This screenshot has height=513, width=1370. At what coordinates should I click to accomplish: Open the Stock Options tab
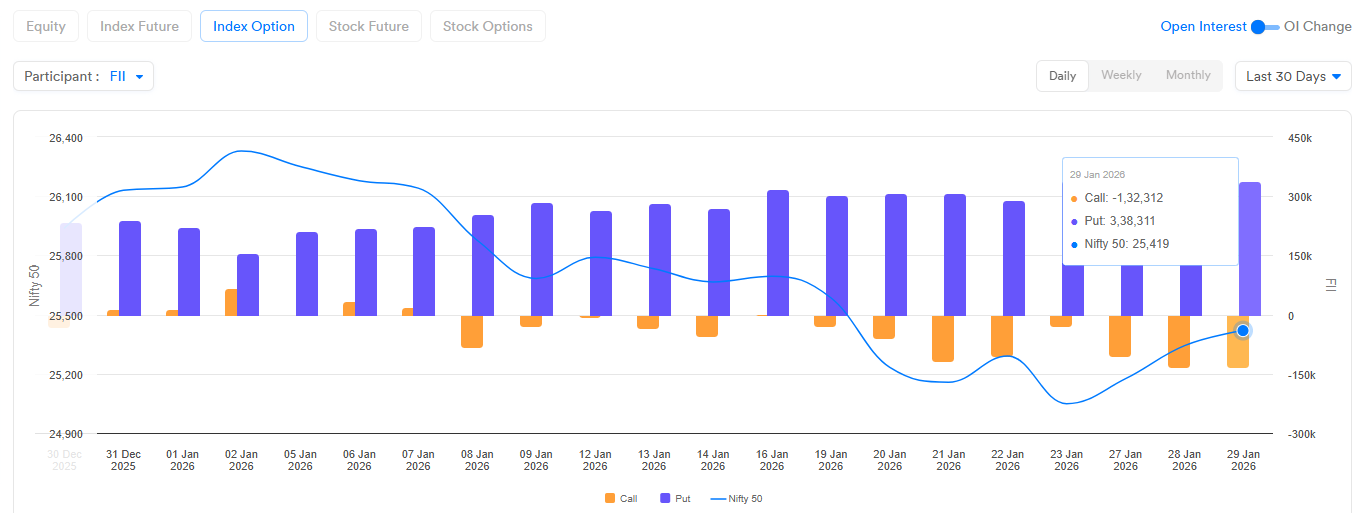tap(487, 26)
